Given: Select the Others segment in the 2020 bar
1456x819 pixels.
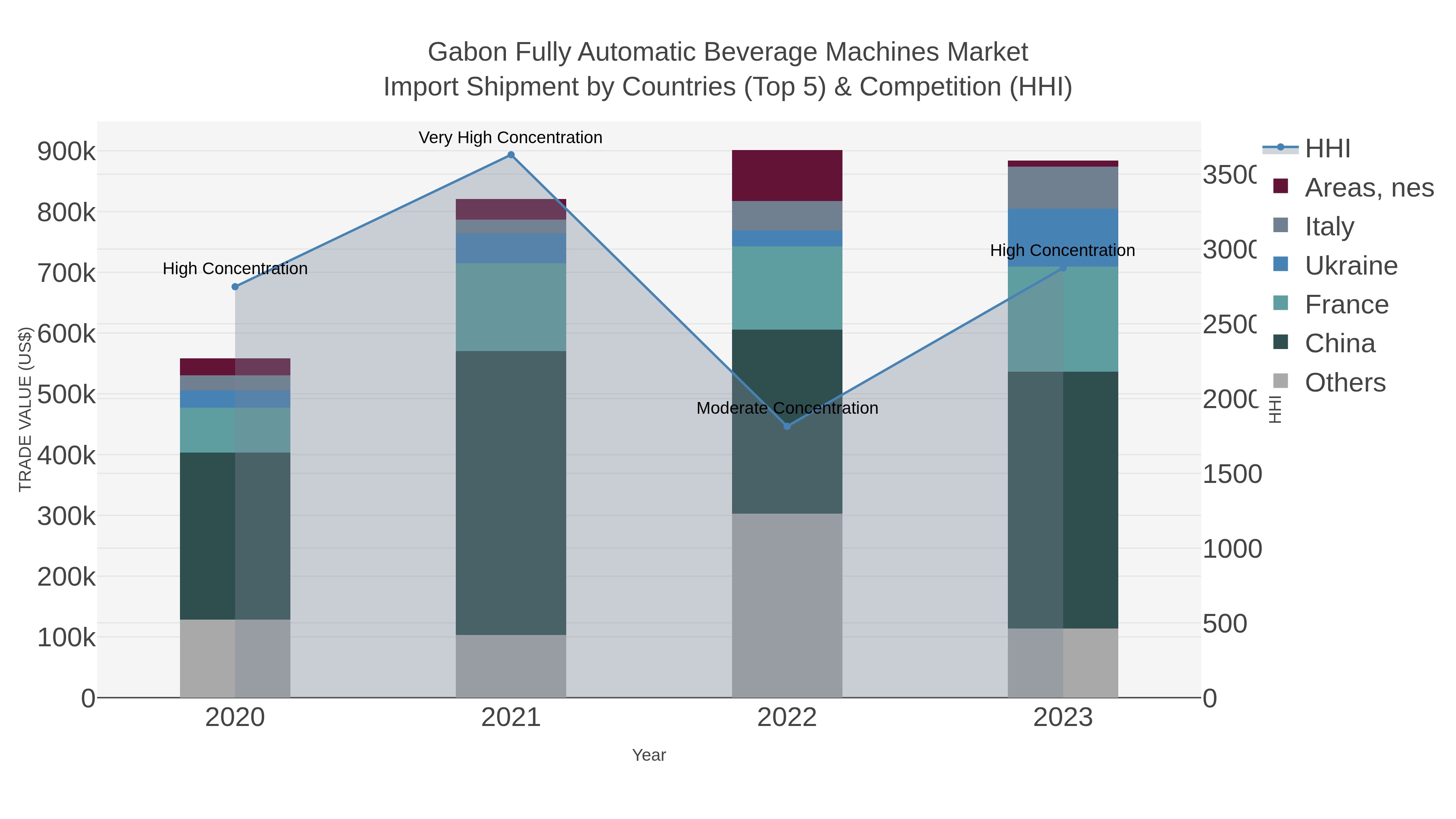Looking at the screenshot, I should tap(235, 658).
